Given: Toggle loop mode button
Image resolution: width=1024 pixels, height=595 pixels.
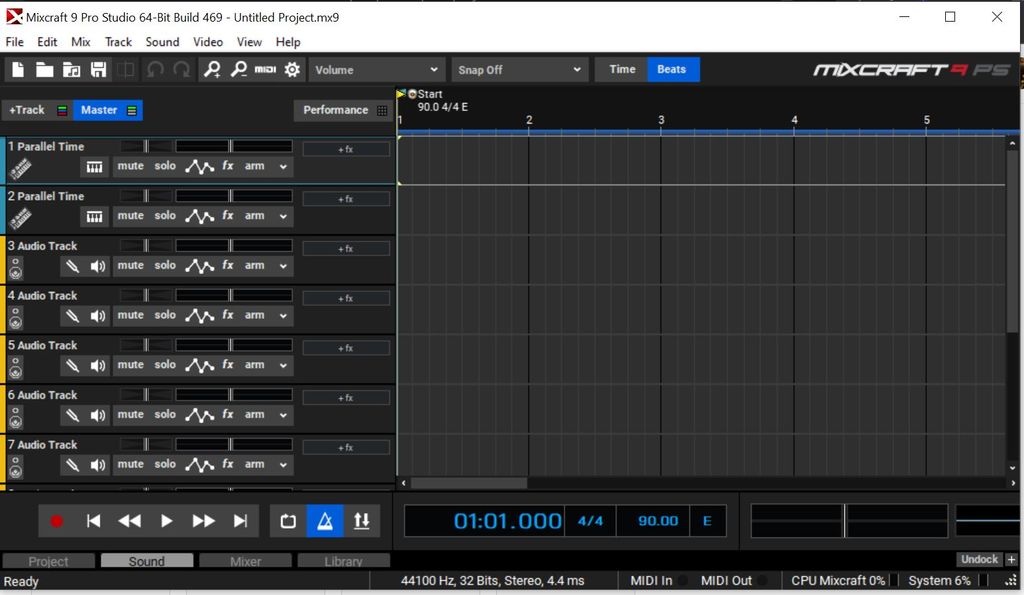Looking at the screenshot, I should coord(288,521).
